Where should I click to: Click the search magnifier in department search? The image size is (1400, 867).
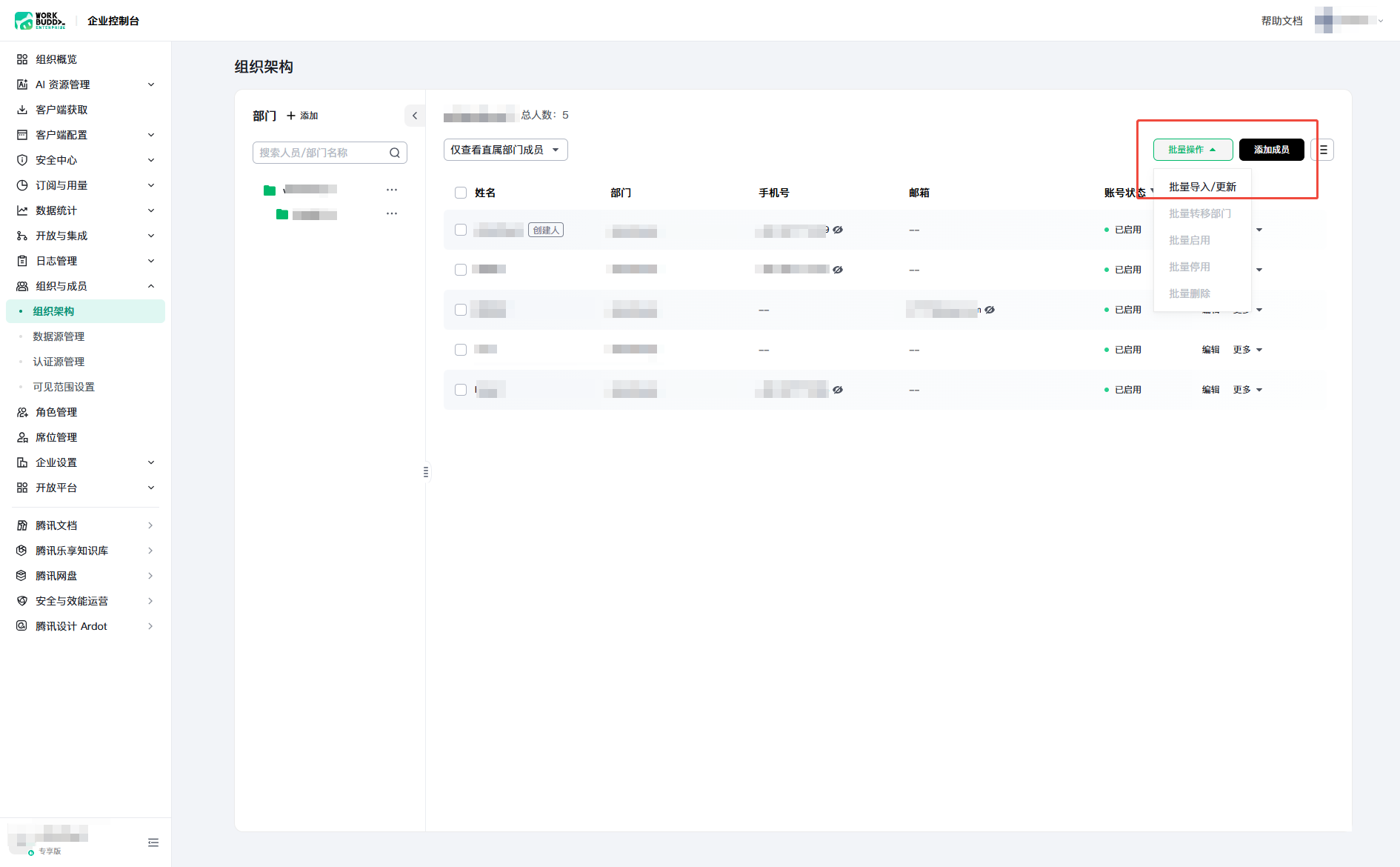pos(395,153)
